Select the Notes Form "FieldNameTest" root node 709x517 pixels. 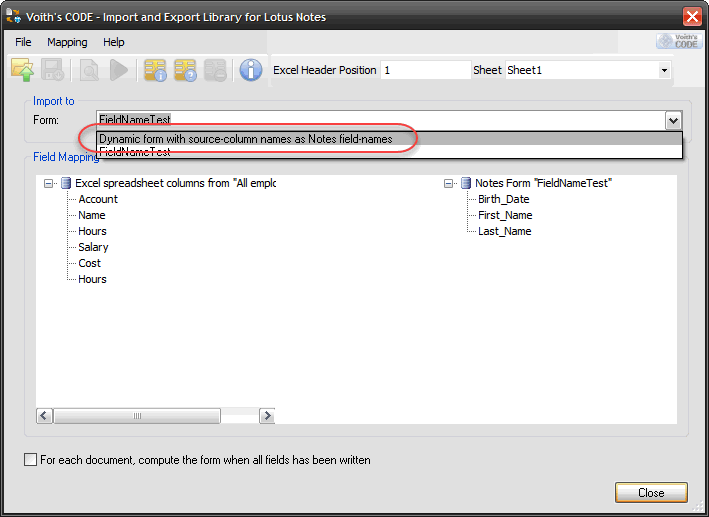click(543, 183)
